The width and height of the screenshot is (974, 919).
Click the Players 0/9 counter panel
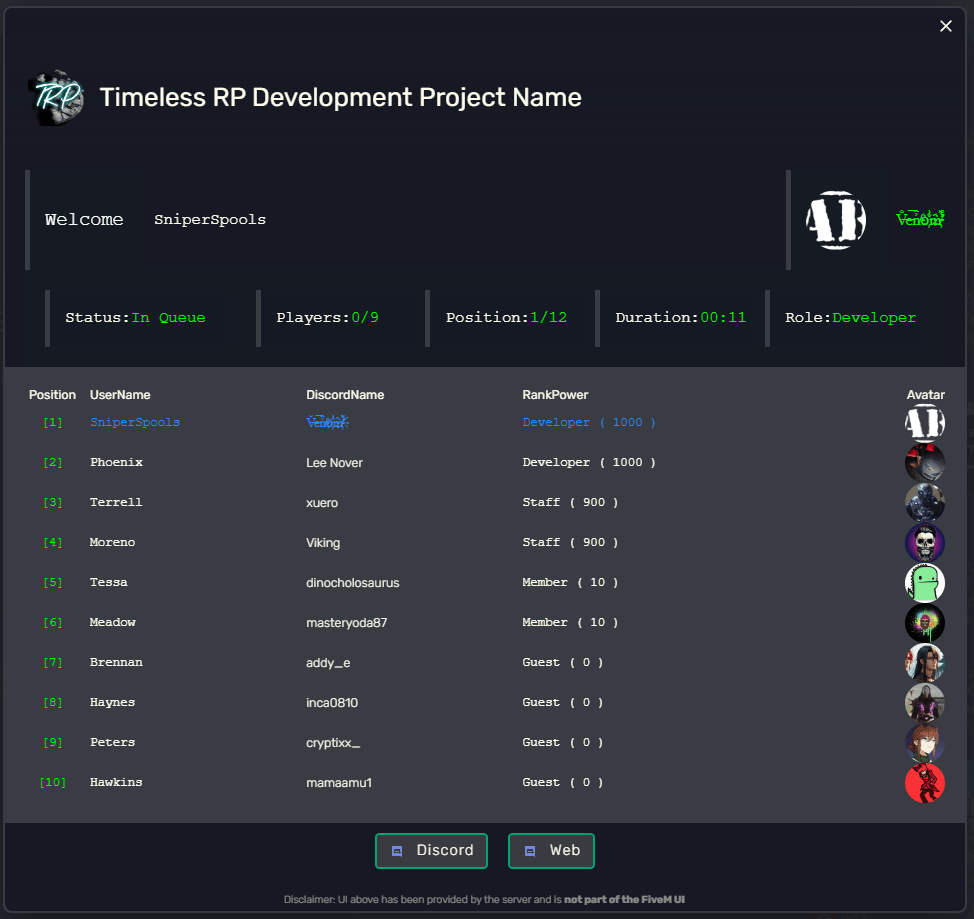coord(327,317)
